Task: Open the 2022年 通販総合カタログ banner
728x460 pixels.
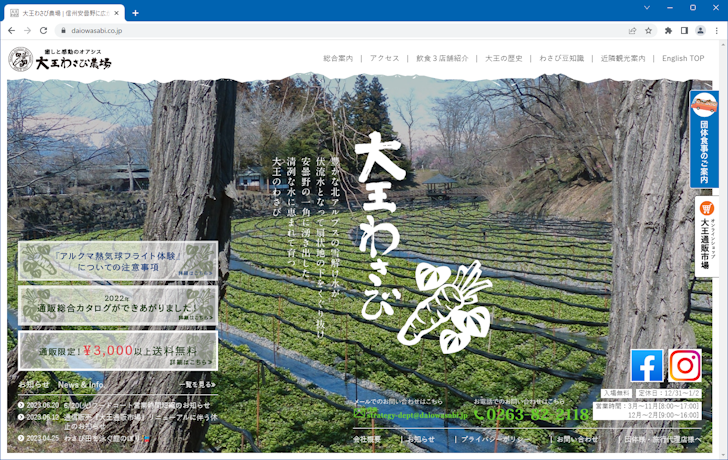Action: (118, 305)
